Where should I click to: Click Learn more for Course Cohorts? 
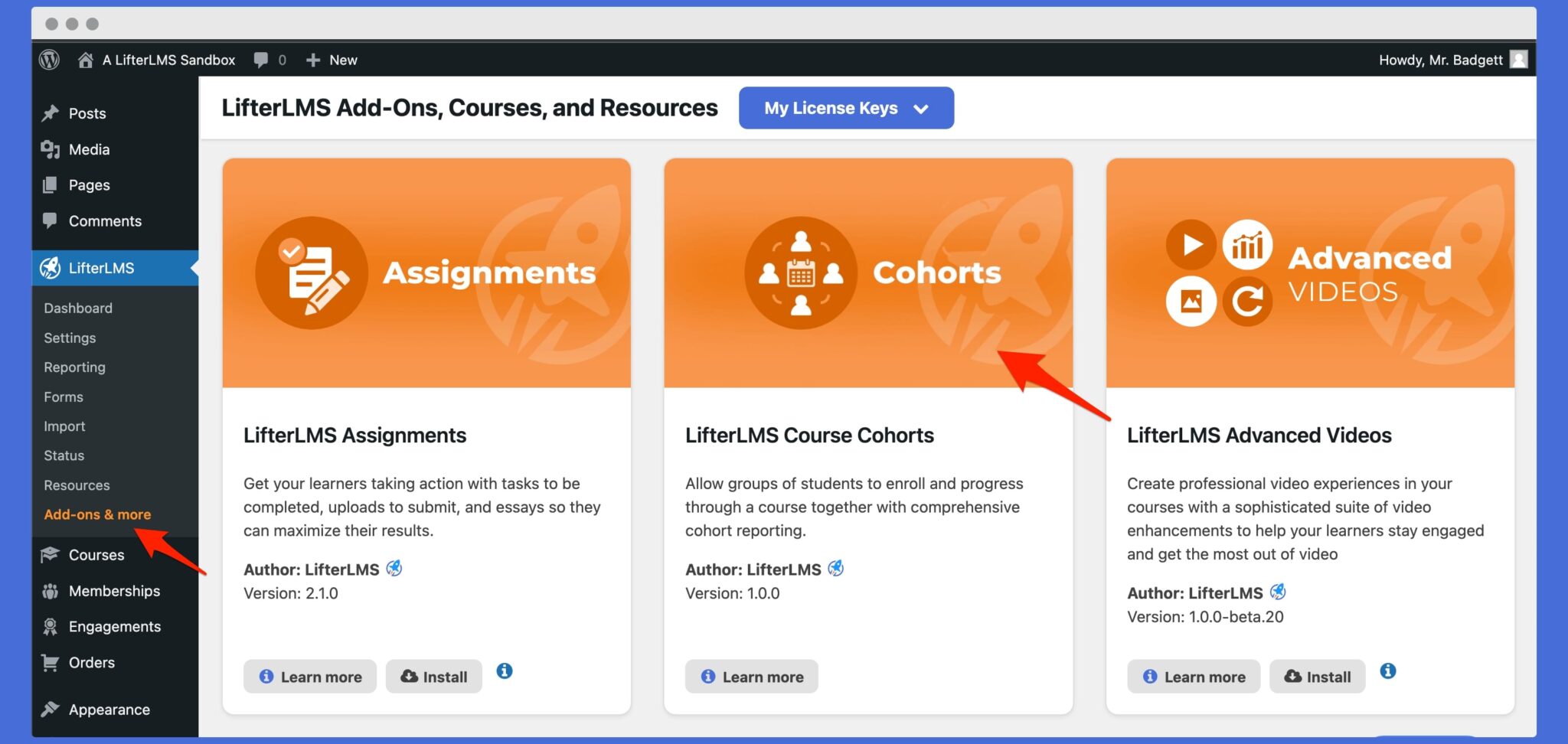[x=751, y=676]
